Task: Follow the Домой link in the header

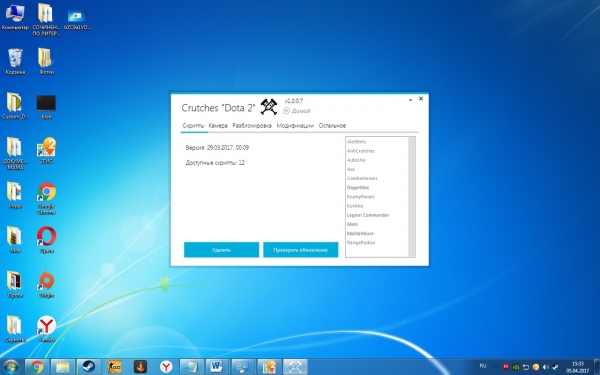Action: coord(297,111)
